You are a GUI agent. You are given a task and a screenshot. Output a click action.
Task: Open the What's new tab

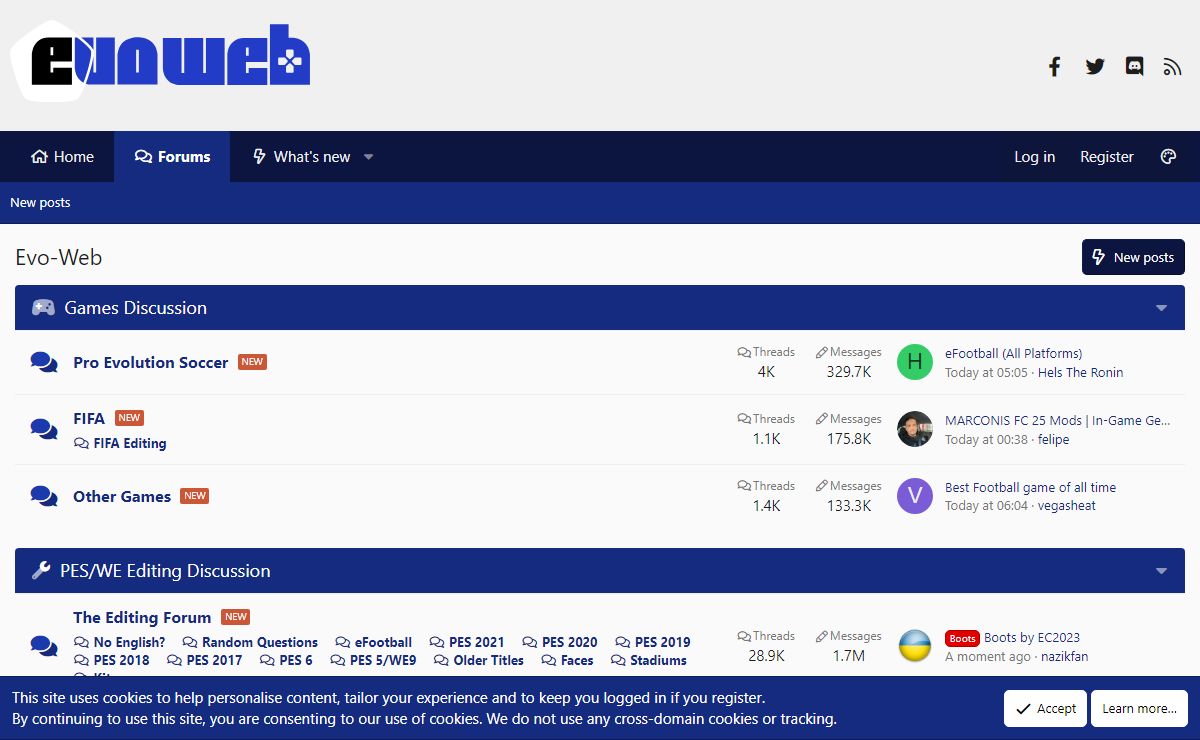pos(301,157)
